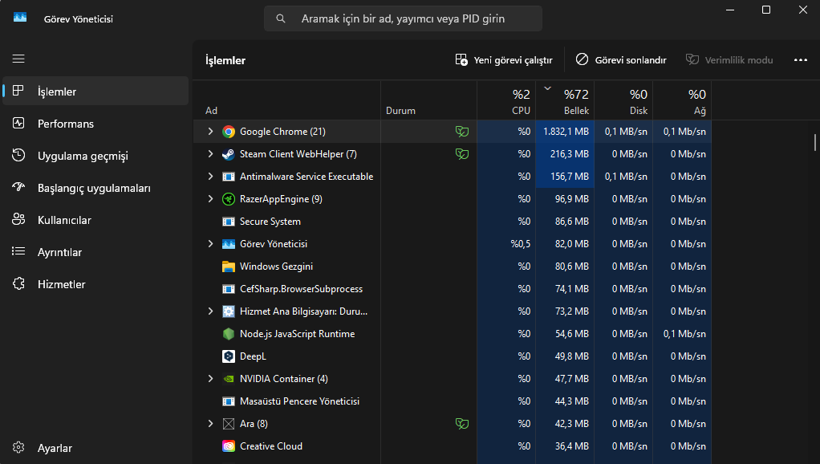The width and height of the screenshot is (820, 464).
Task: Open the Performans tab
Action: click(65, 124)
